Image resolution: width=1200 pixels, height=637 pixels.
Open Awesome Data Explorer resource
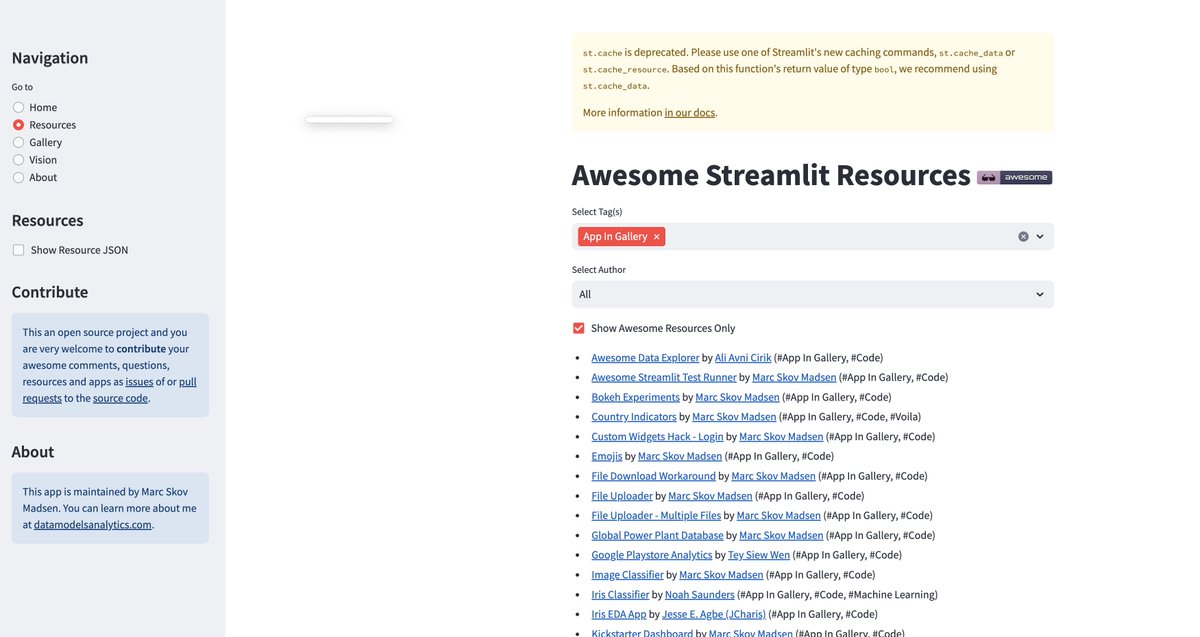645,357
